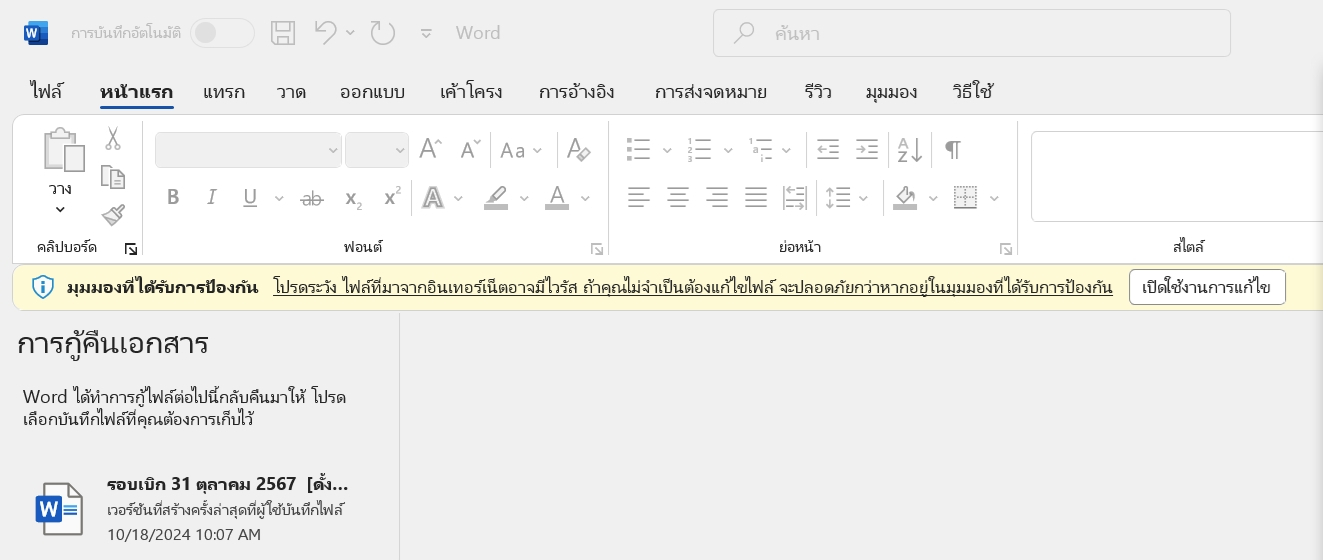Open the ย่อหน้า group dialog launcher
The width and height of the screenshot is (1323, 560).
coord(1006,248)
